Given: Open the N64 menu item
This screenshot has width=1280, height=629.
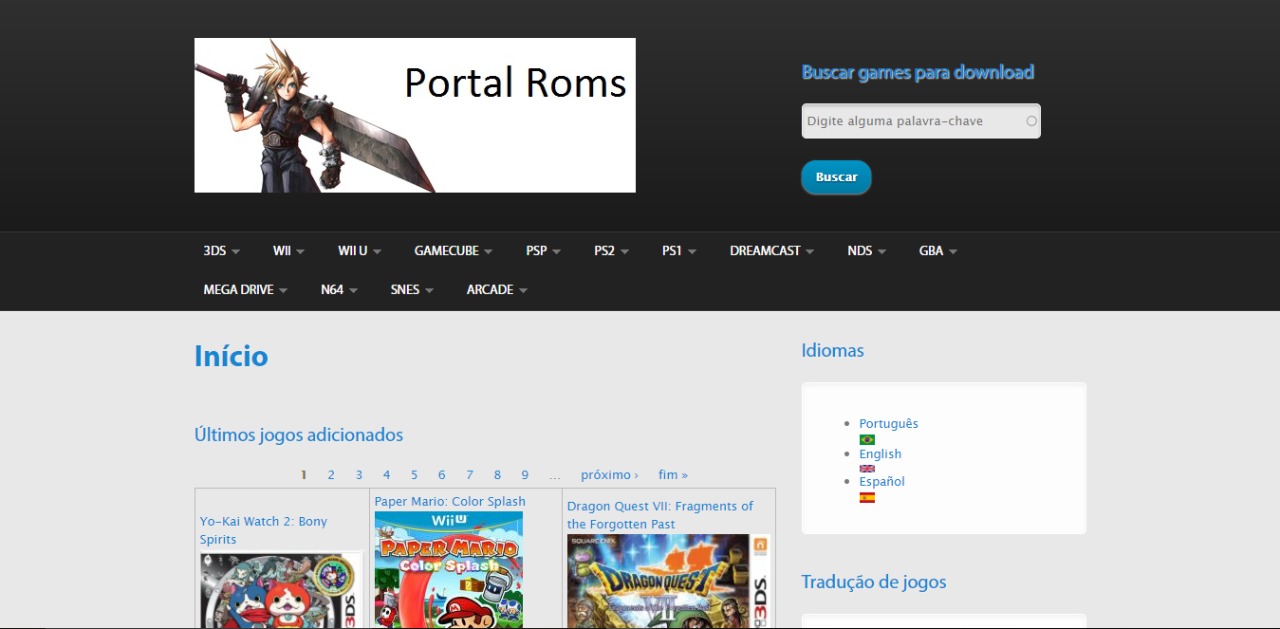Looking at the screenshot, I should pos(338,290).
